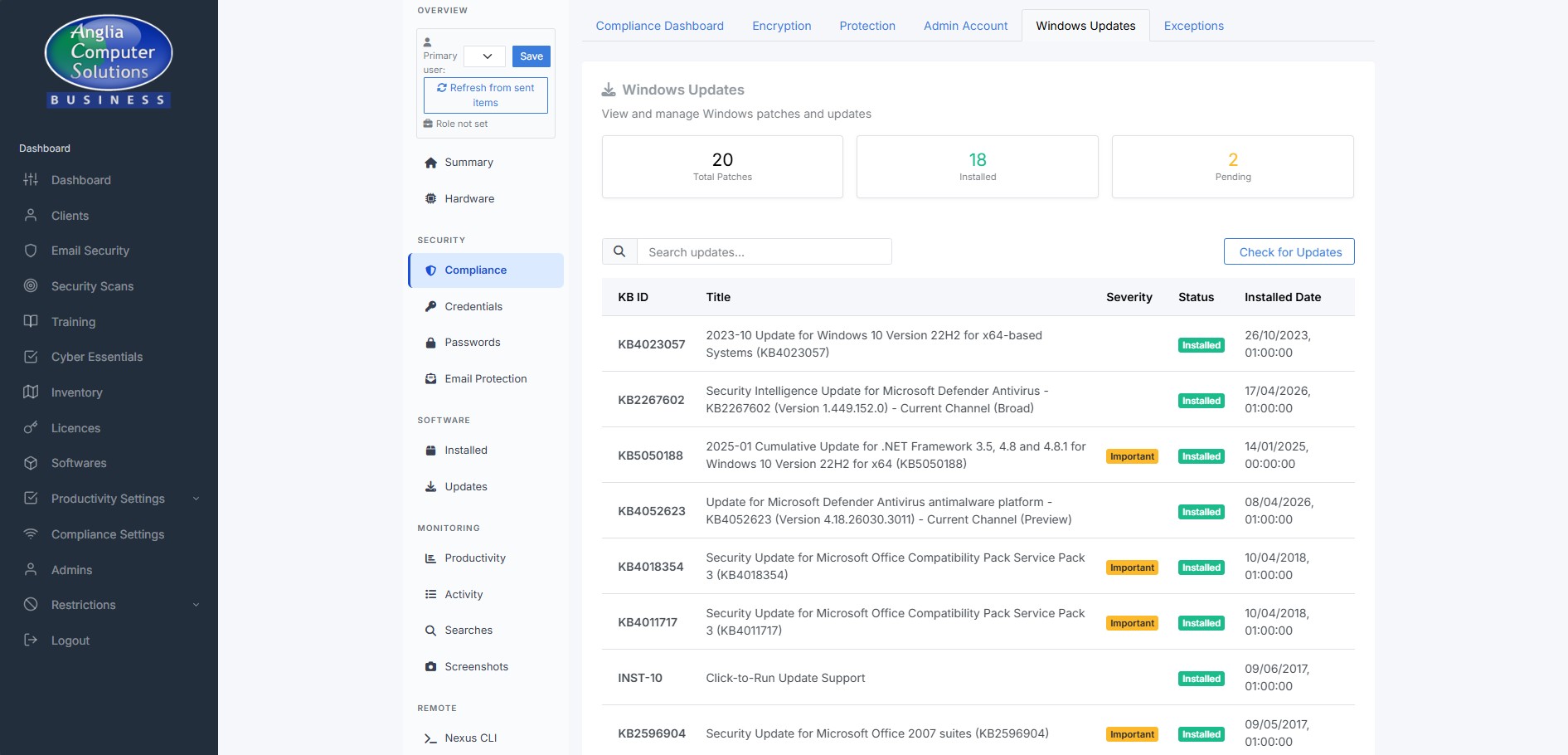Open the Cyber Essentials section
The height and width of the screenshot is (755, 1568).
(97, 357)
